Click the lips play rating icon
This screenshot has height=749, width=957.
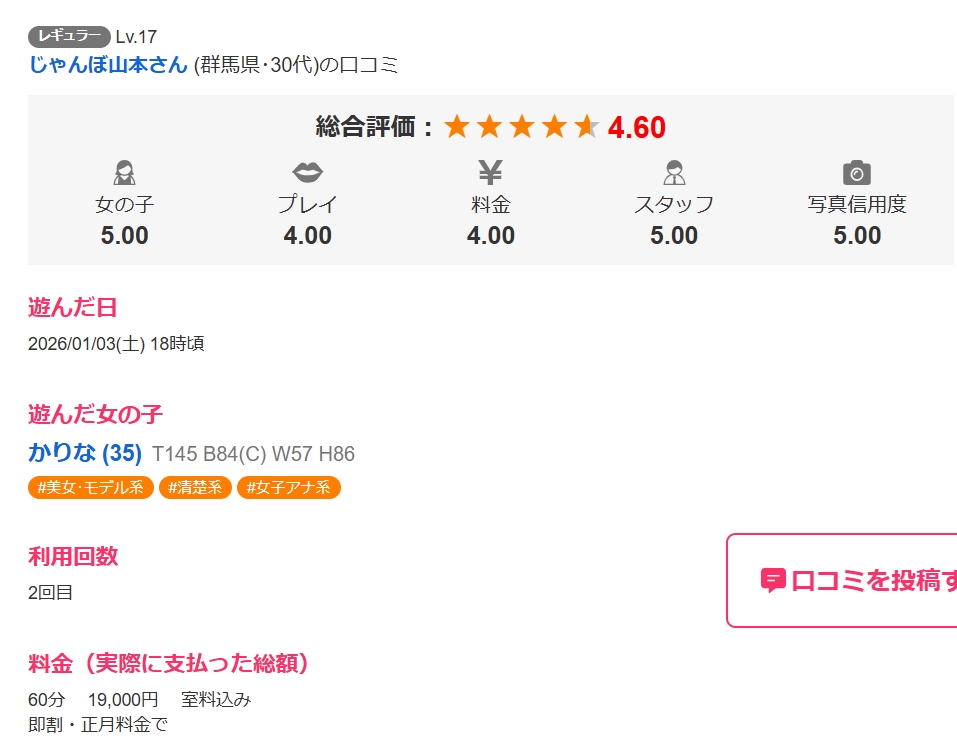pos(307,173)
